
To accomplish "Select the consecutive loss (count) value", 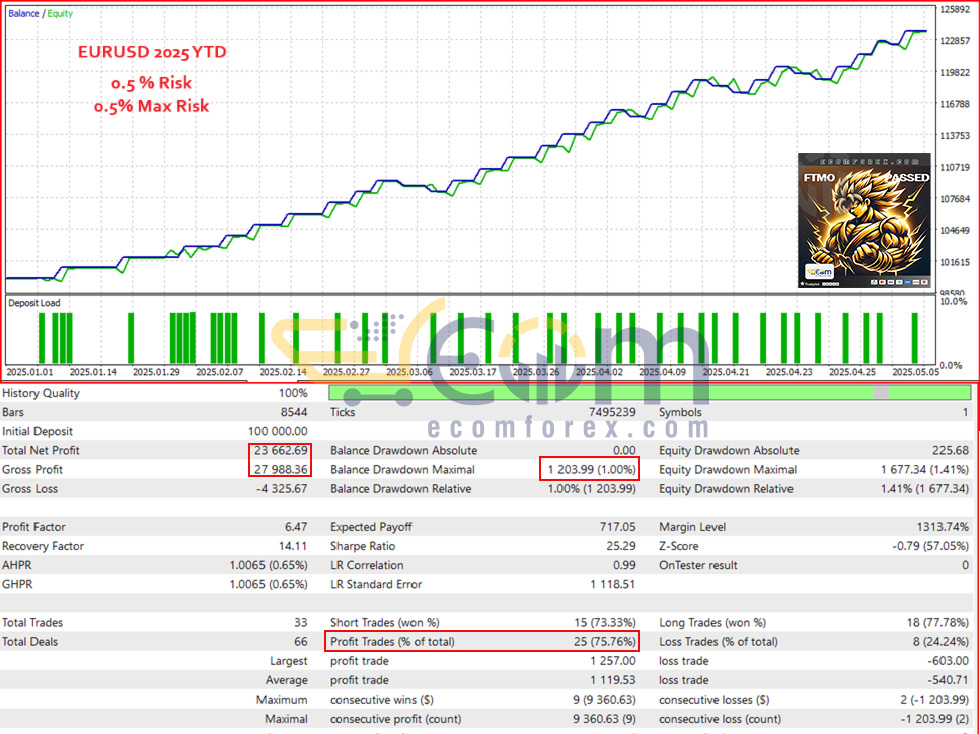I will click(x=935, y=719).
